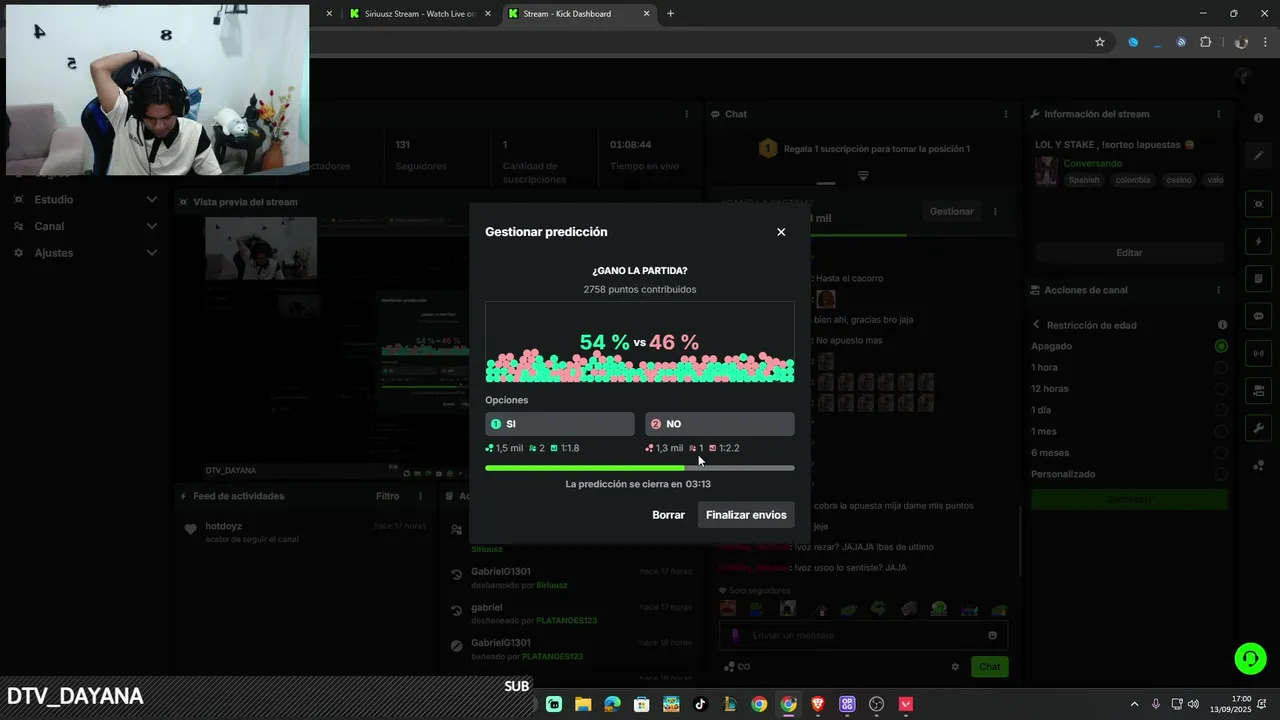Select the 6 meses radio option
The width and height of the screenshot is (1280, 720).
point(1221,453)
